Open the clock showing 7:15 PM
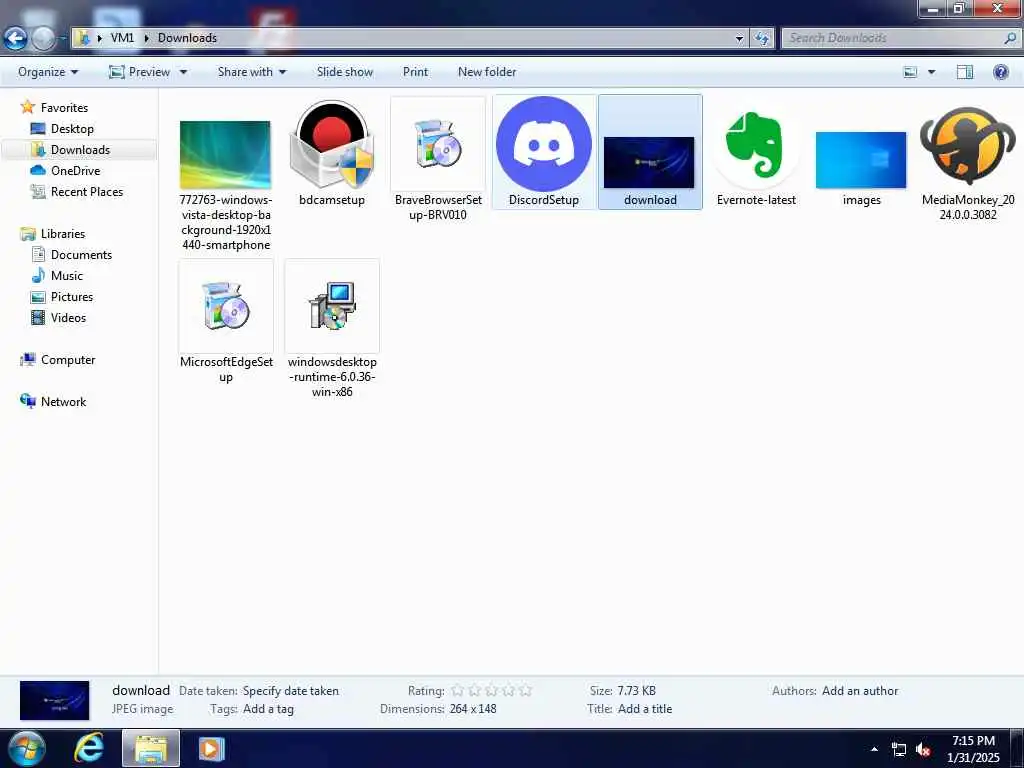1024x768 pixels. pos(974,749)
